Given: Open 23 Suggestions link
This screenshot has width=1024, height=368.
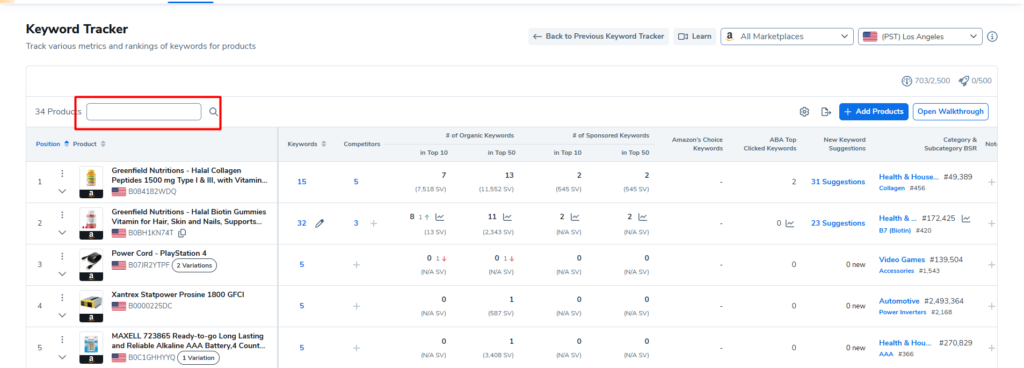Looking at the screenshot, I should 838,223.
